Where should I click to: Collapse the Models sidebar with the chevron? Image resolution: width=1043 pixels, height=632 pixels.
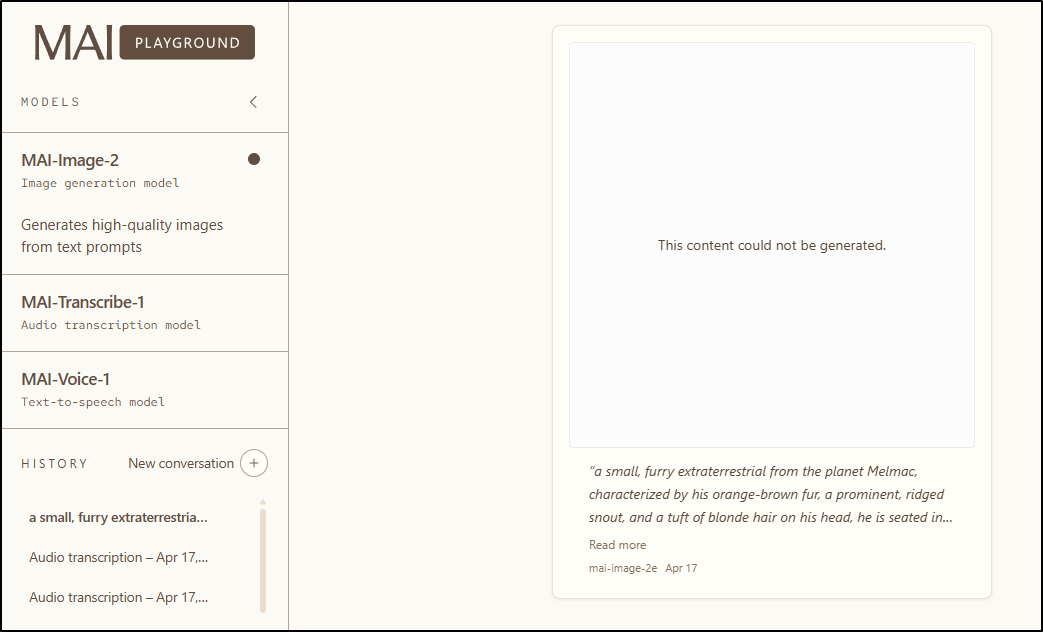pos(253,102)
